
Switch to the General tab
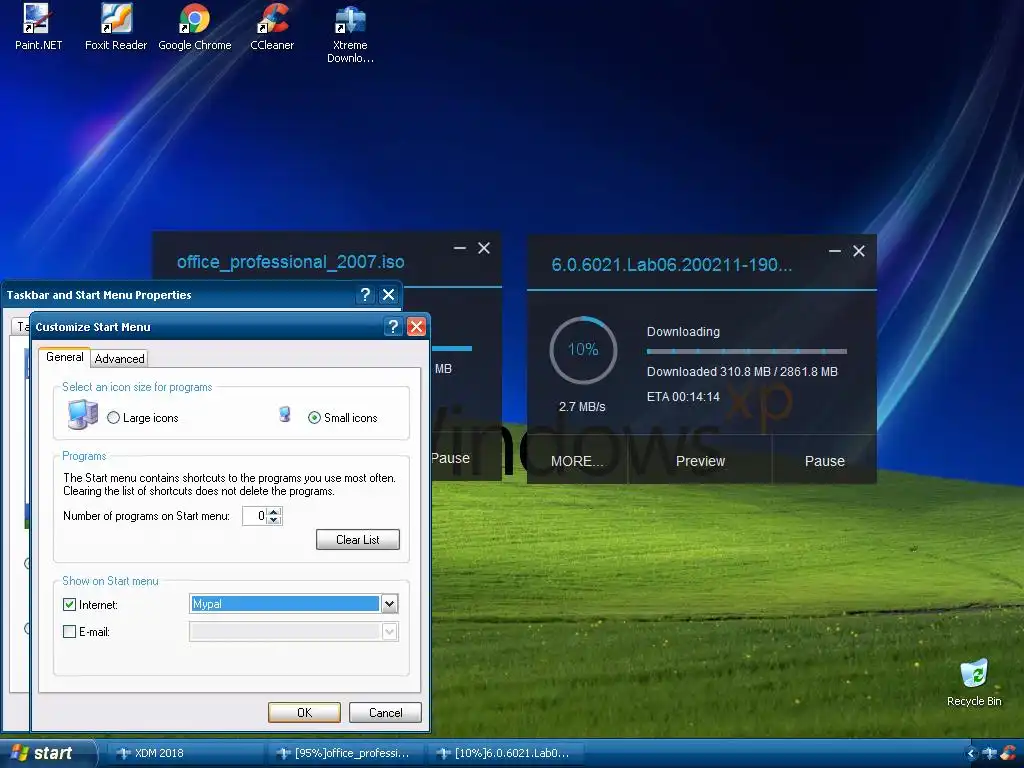pyautogui.click(x=65, y=357)
